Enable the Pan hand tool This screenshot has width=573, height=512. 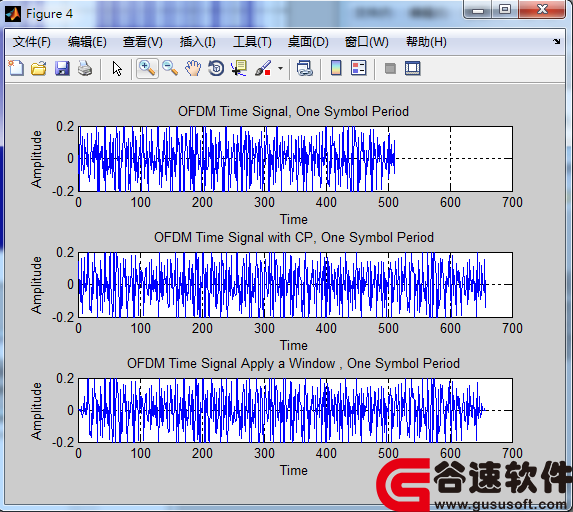coord(193,68)
